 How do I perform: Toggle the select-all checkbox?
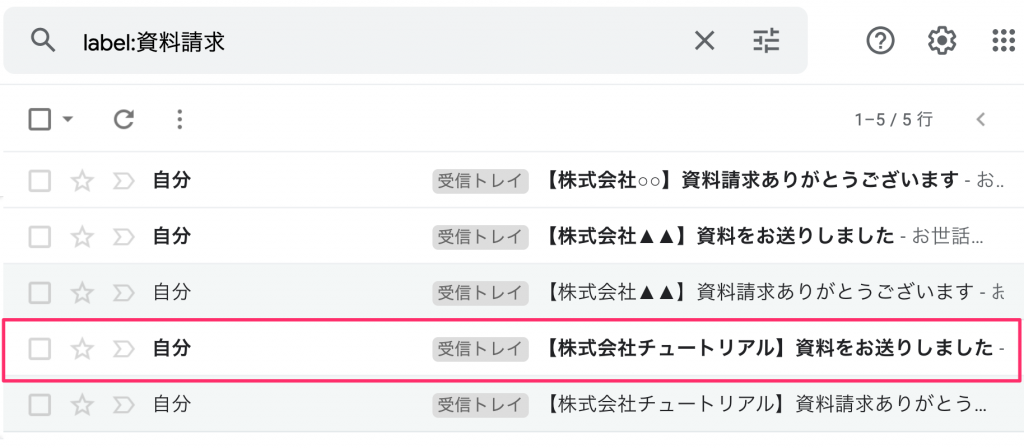(x=40, y=119)
